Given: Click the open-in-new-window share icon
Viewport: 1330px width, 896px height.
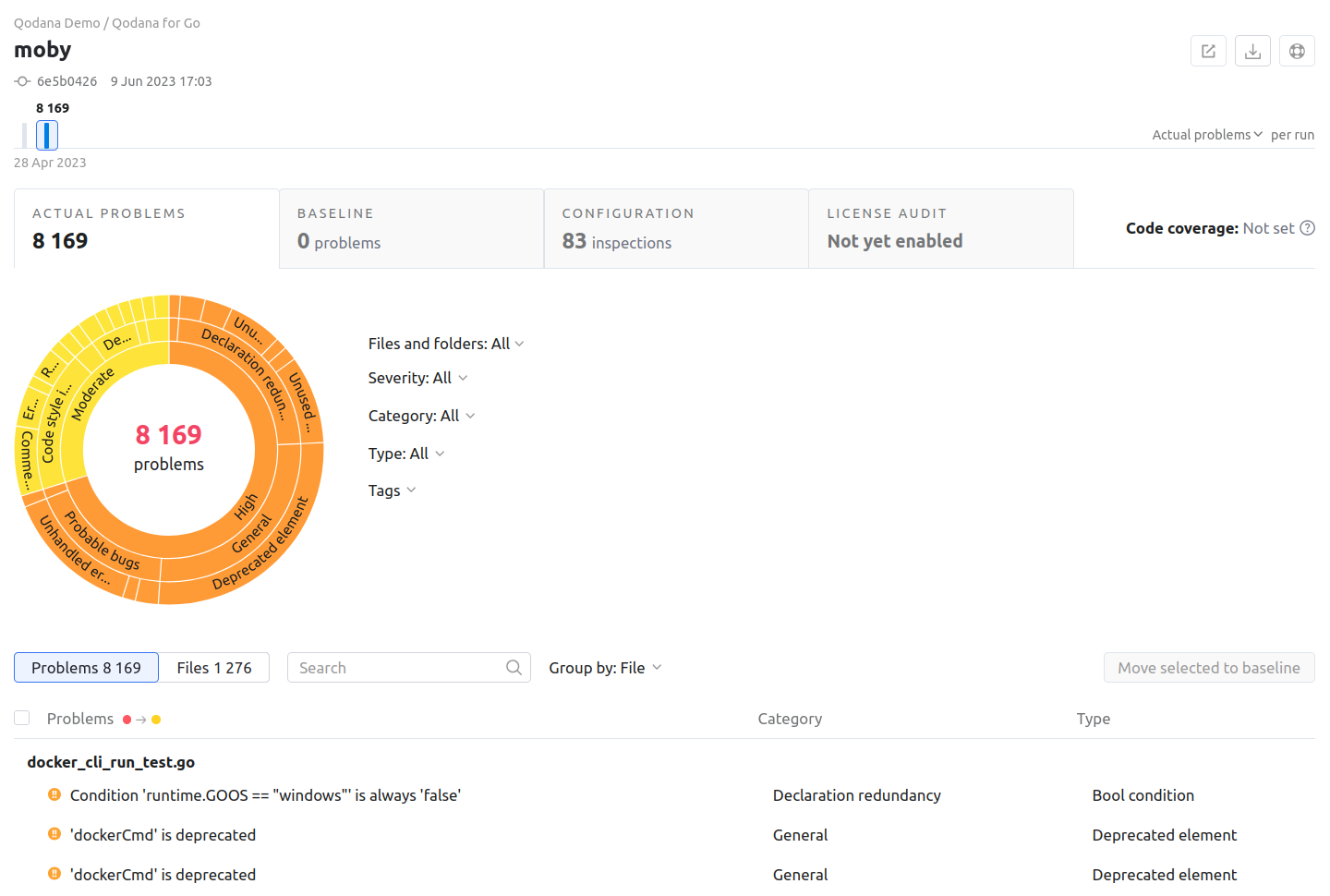Looking at the screenshot, I should [x=1208, y=52].
